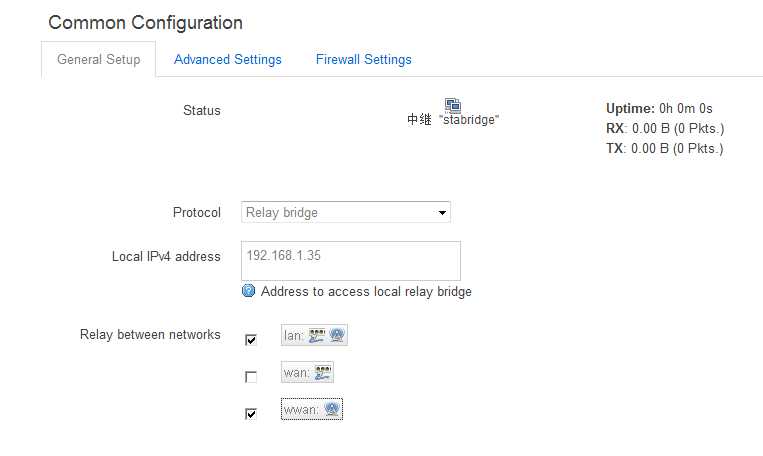Viewport: 763px width, 456px height.
Task: Uncheck the wwan network checkbox
Action: 251,414
